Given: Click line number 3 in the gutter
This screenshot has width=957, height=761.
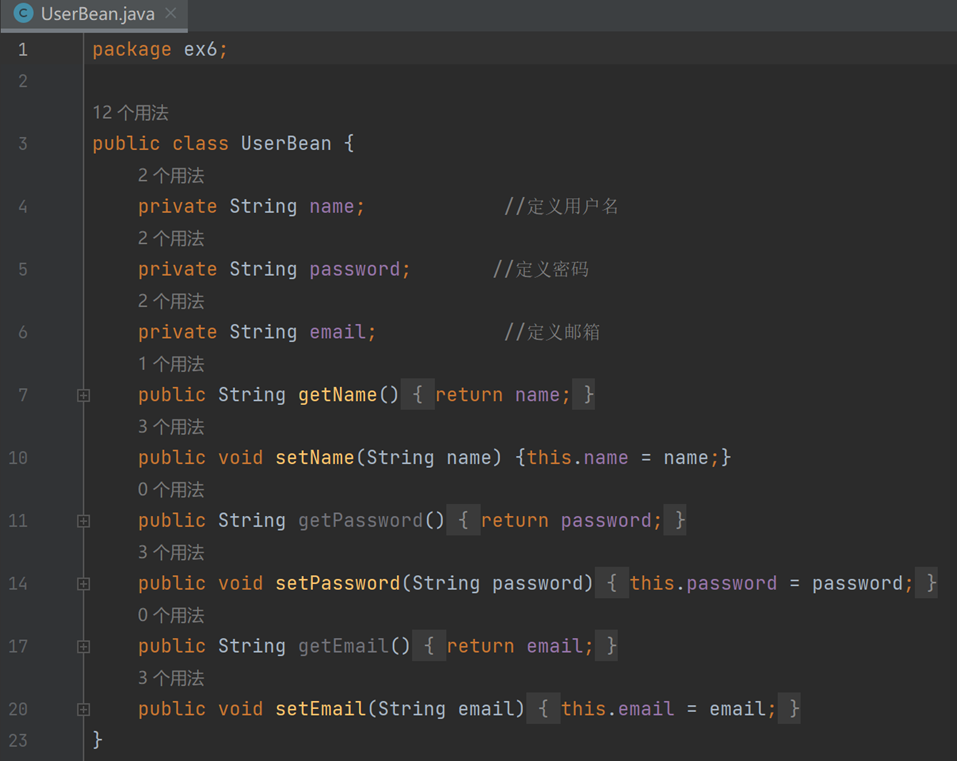Looking at the screenshot, I should coord(23,143).
